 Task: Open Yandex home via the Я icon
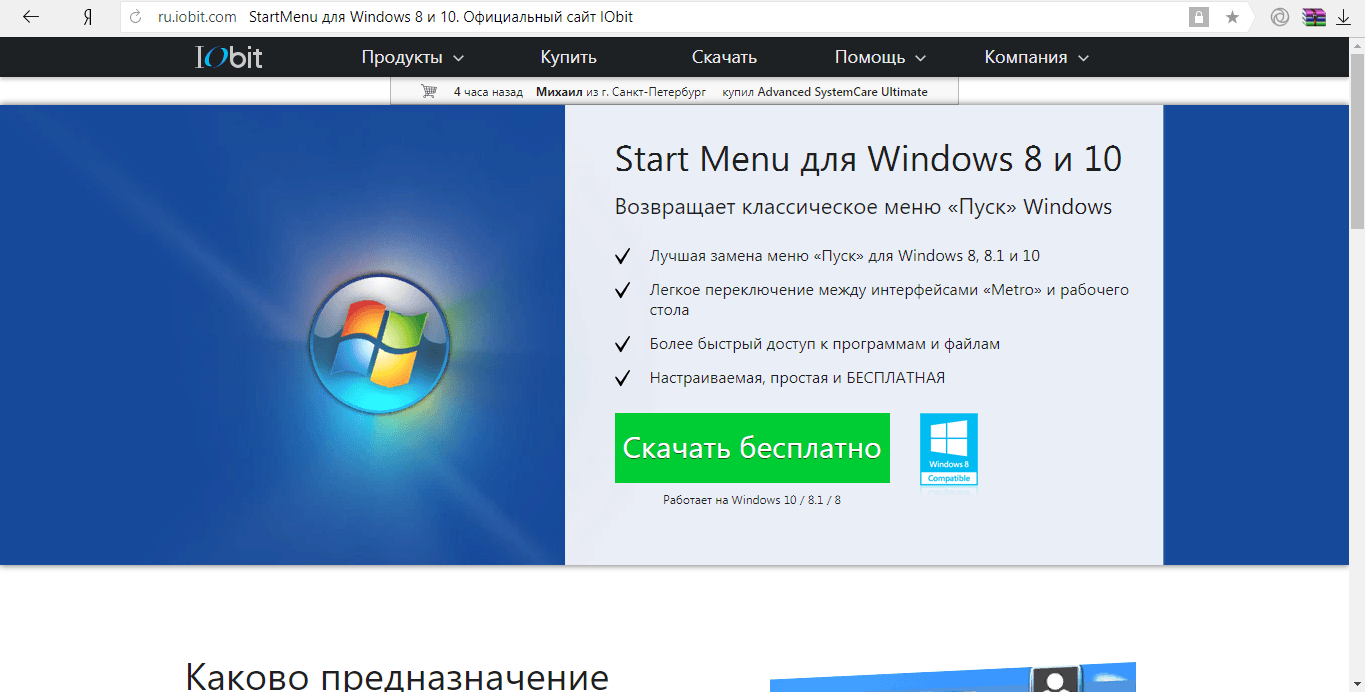(x=87, y=17)
